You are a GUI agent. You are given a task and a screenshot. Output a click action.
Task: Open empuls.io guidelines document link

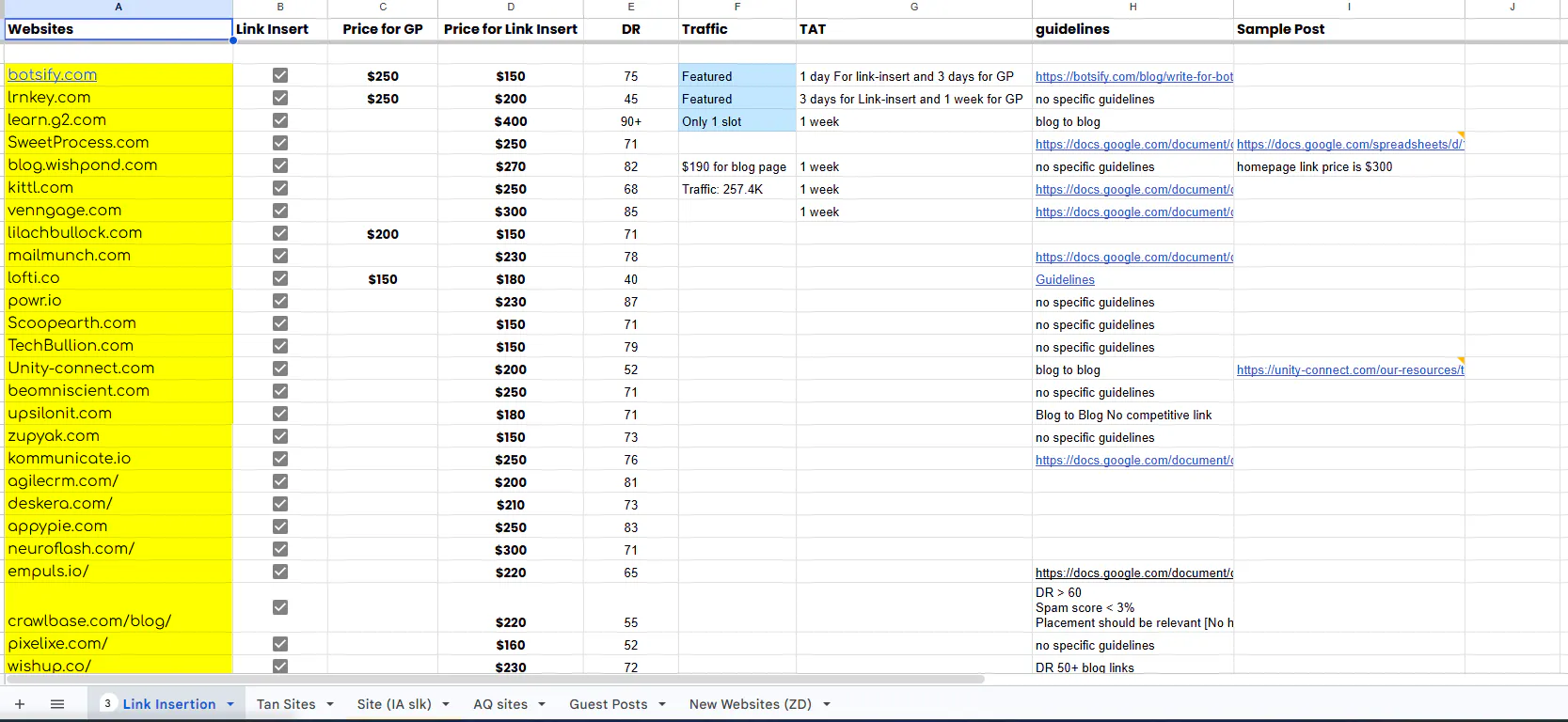pyautogui.click(x=1134, y=573)
